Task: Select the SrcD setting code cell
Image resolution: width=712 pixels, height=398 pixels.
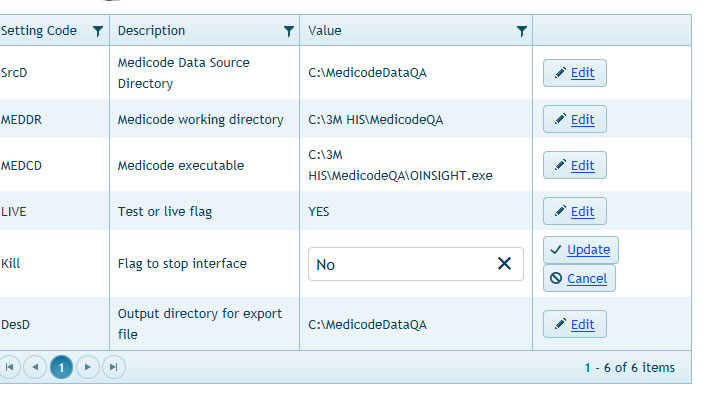Action: click(14, 73)
